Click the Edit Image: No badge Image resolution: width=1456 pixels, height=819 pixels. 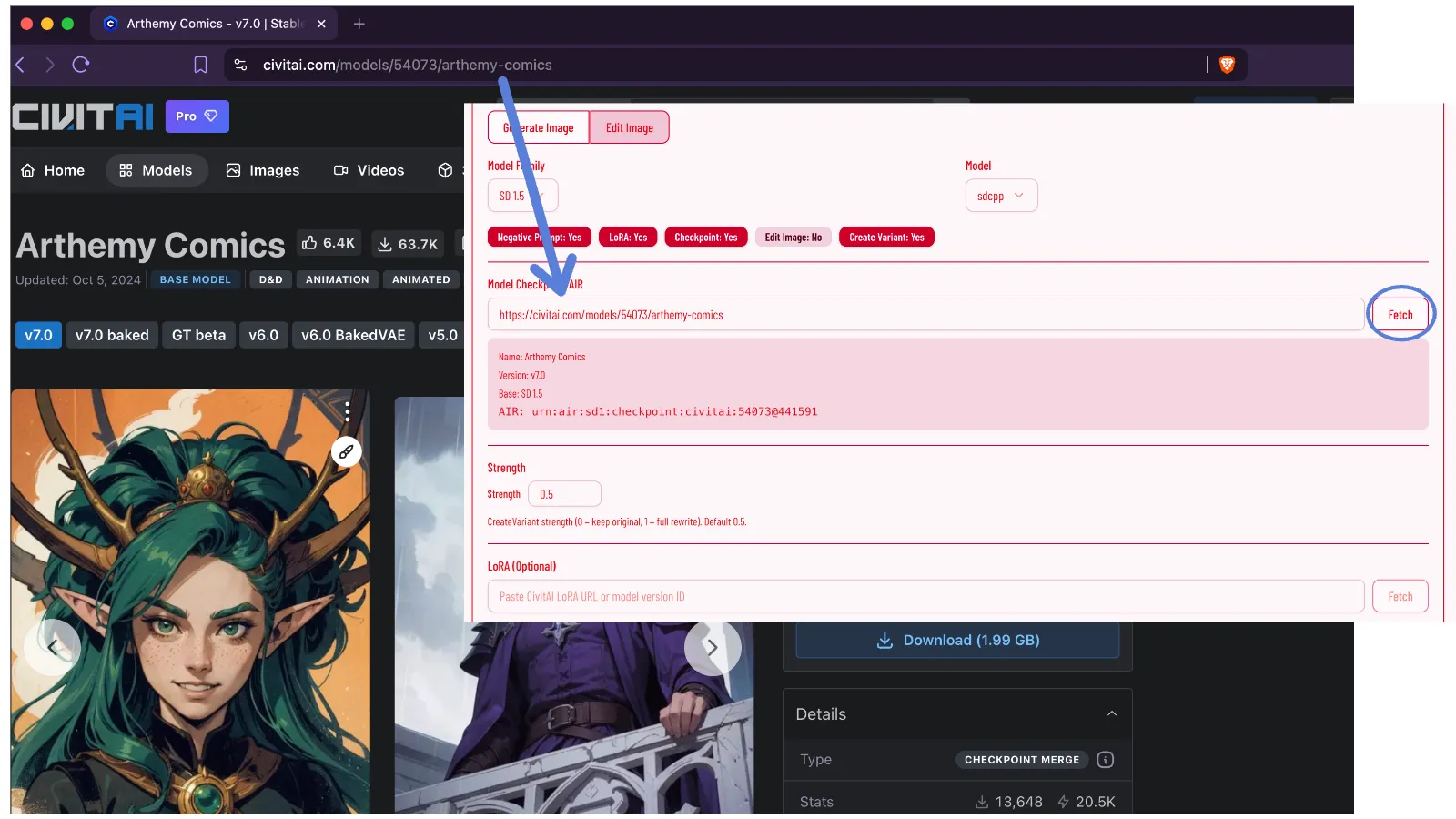794,238
